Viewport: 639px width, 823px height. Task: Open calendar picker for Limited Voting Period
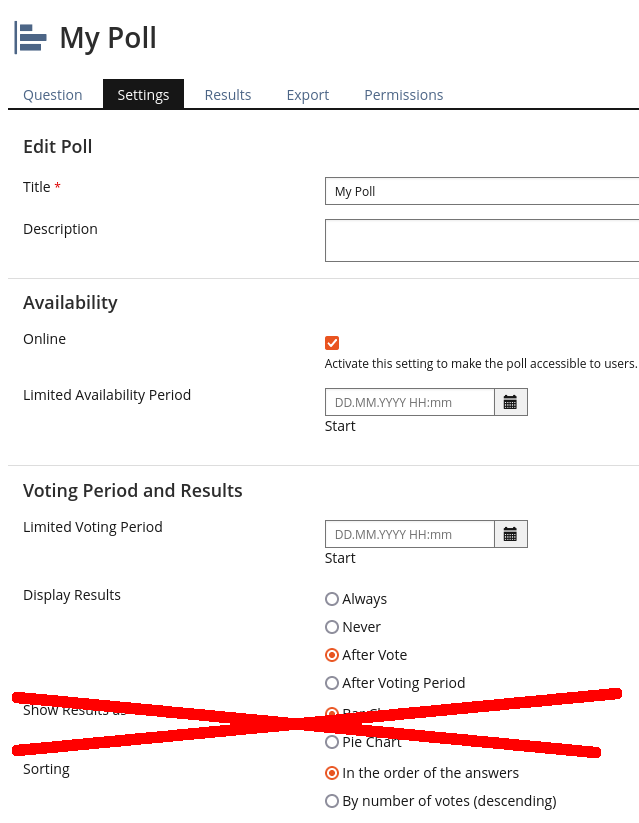tap(510, 534)
